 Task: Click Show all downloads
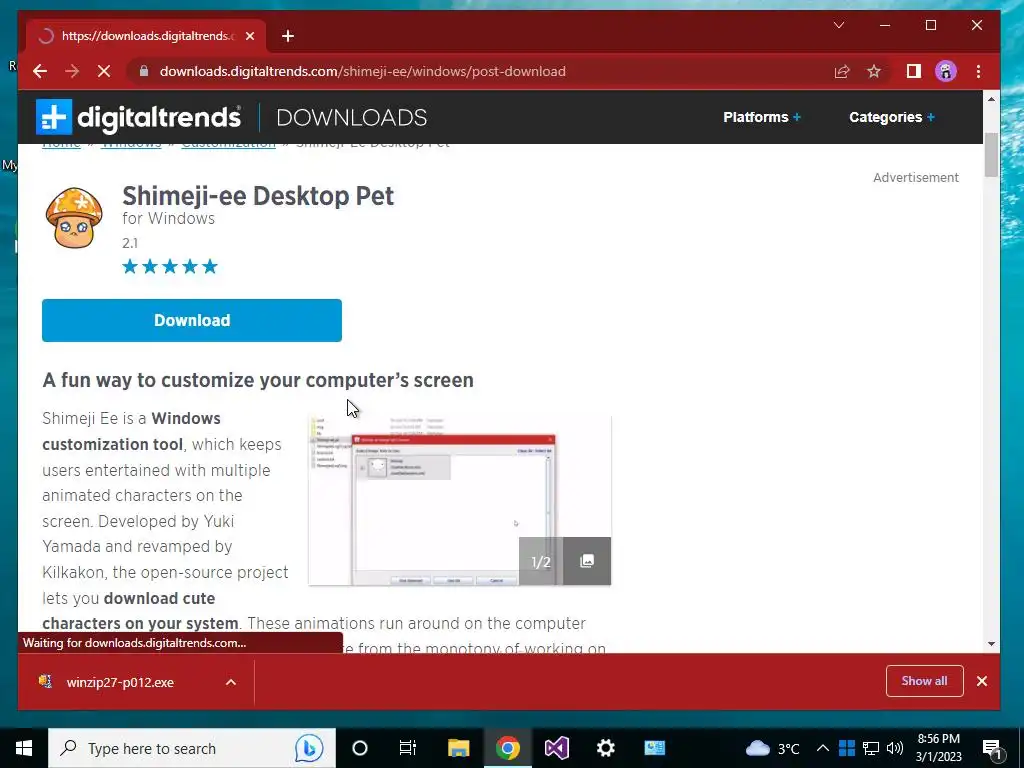coord(924,681)
